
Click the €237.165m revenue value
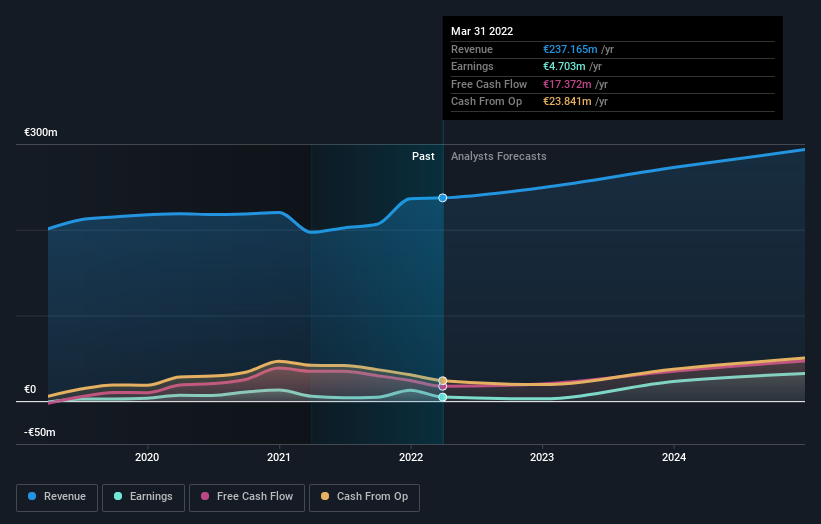point(570,49)
